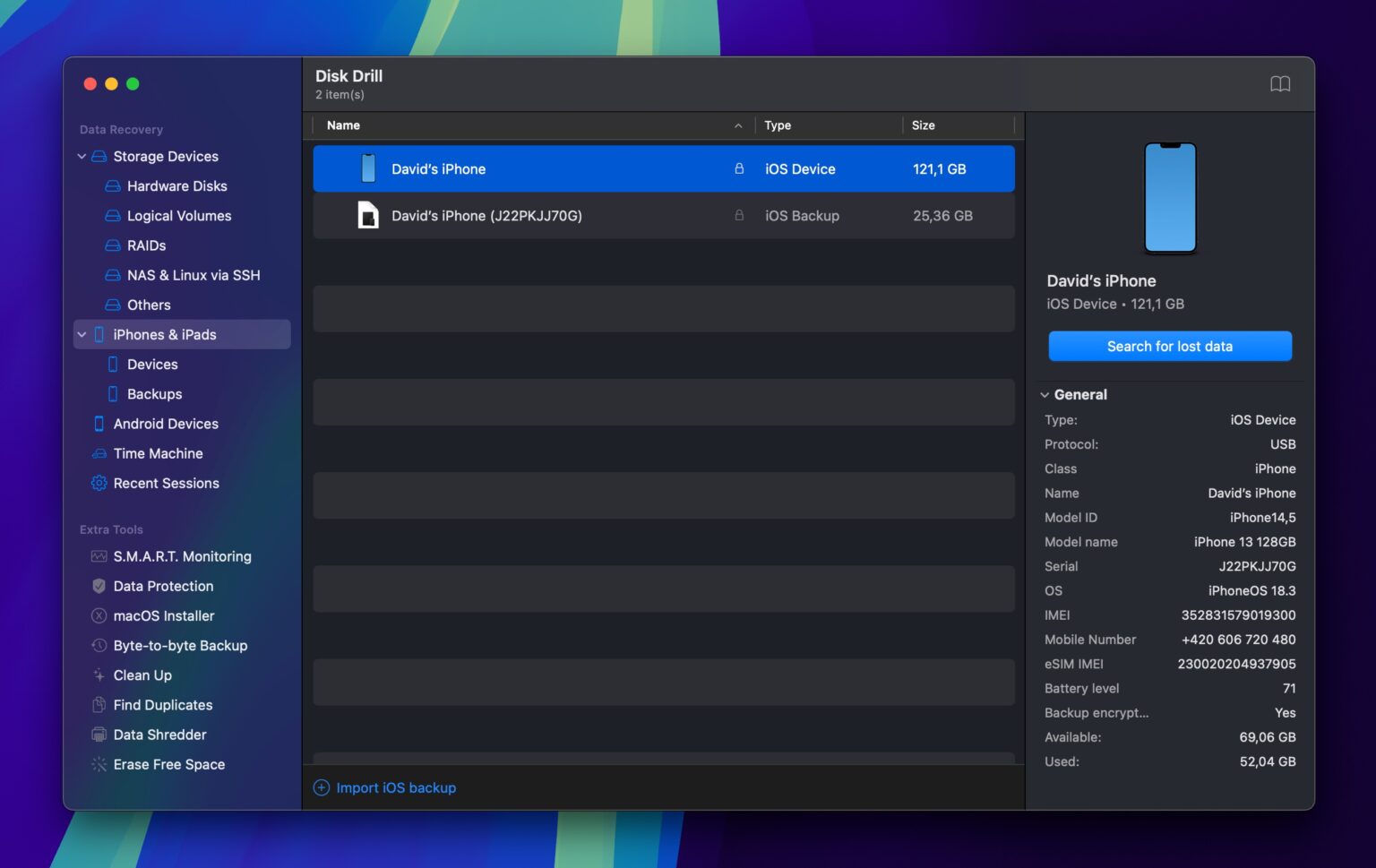Launch the Data Shredder tool
Screen dimensions: 1376x868
[159, 735]
